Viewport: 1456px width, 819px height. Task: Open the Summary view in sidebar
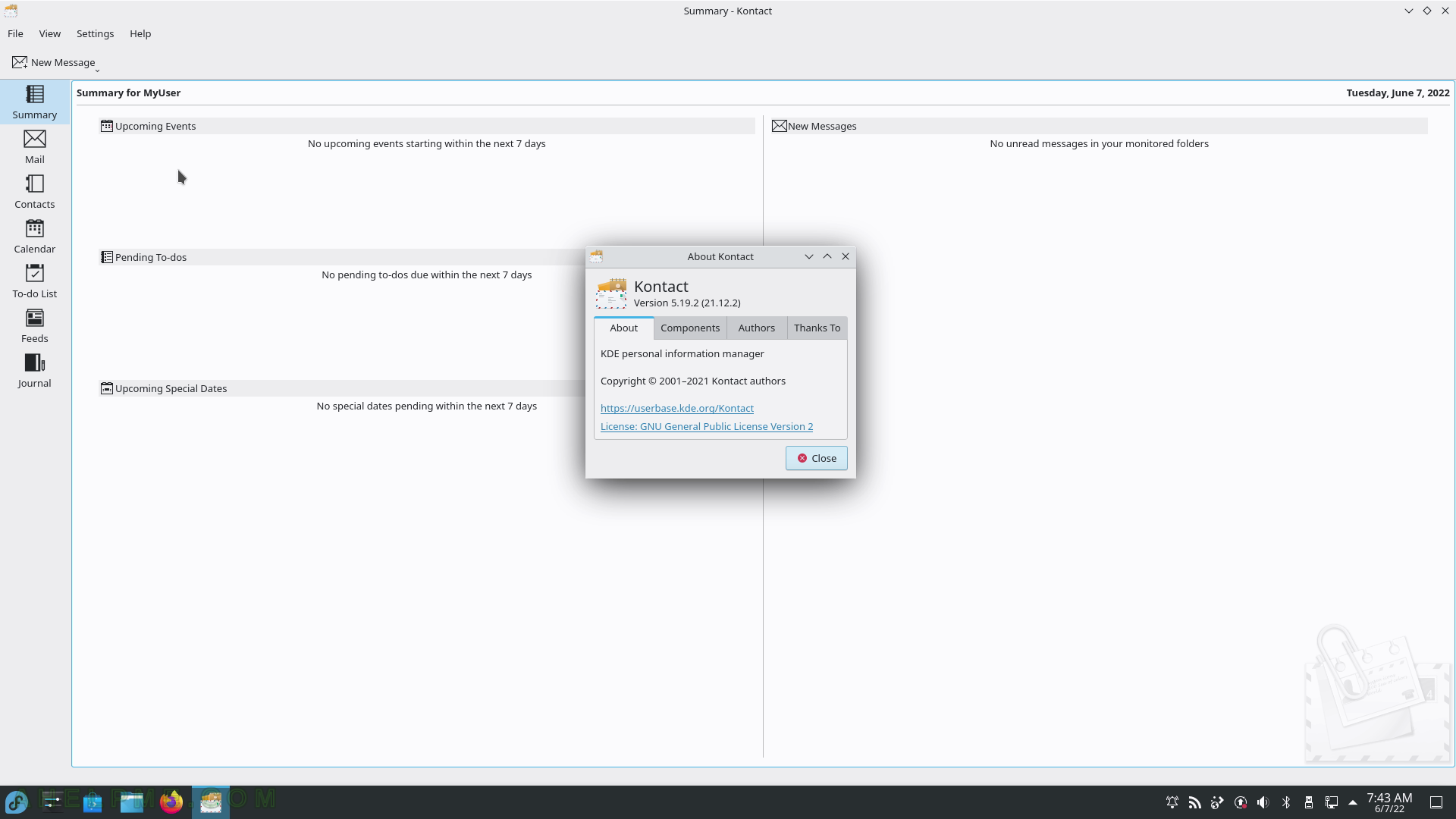(34, 102)
